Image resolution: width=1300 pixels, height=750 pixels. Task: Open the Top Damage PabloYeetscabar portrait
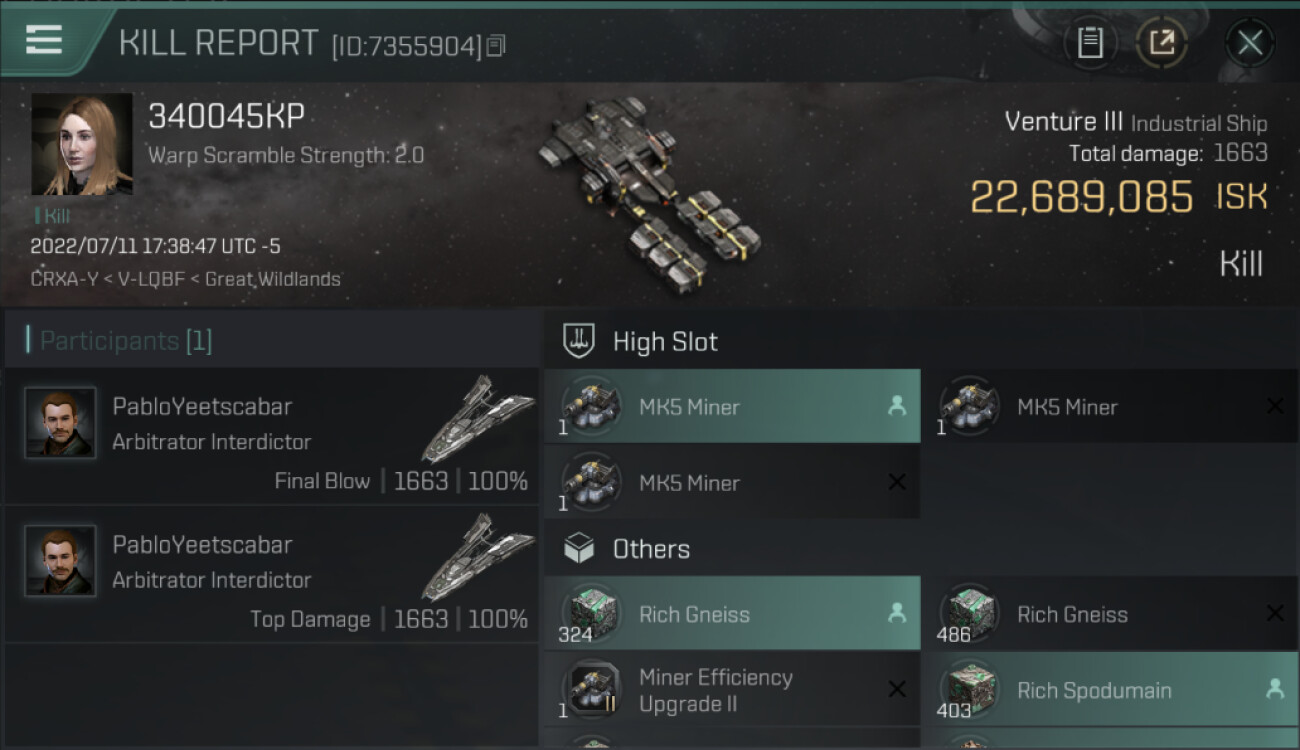point(61,561)
